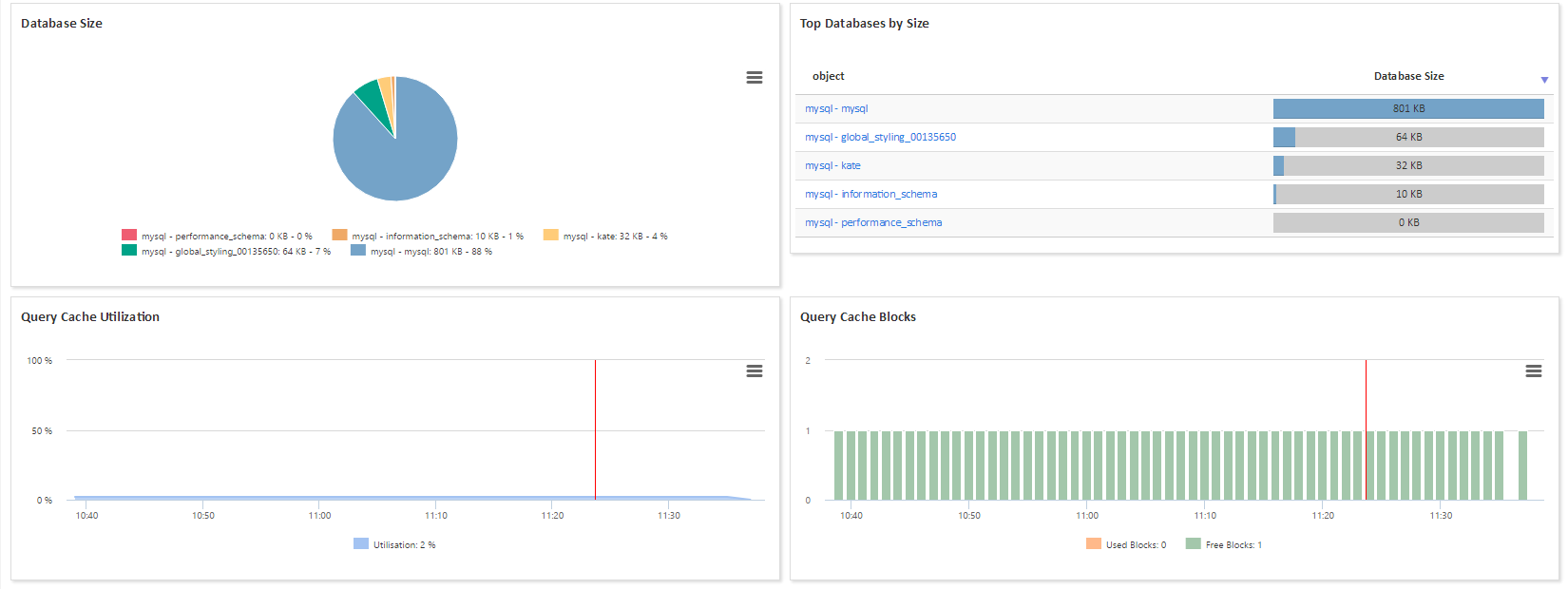Toggle the Utilisation legend swatch
The image size is (1568, 589).
pos(361,543)
